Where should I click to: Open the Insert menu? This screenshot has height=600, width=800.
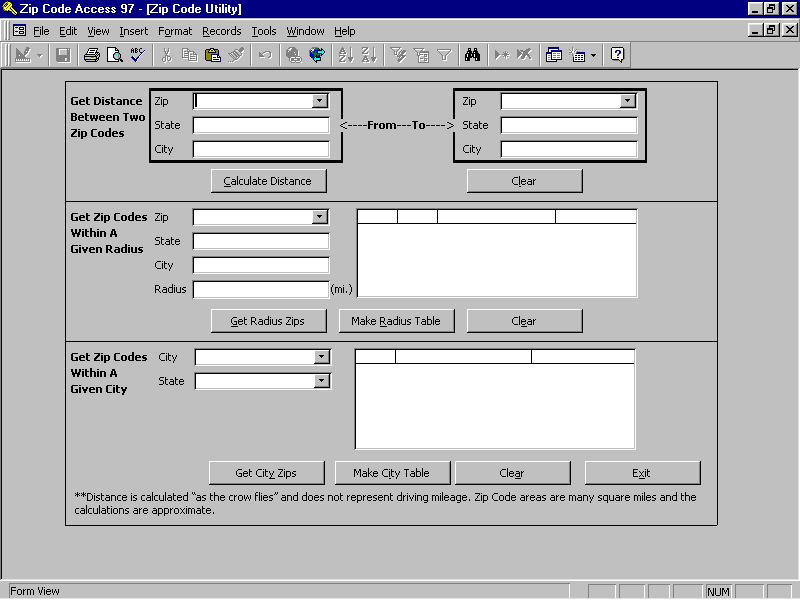(x=134, y=31)
